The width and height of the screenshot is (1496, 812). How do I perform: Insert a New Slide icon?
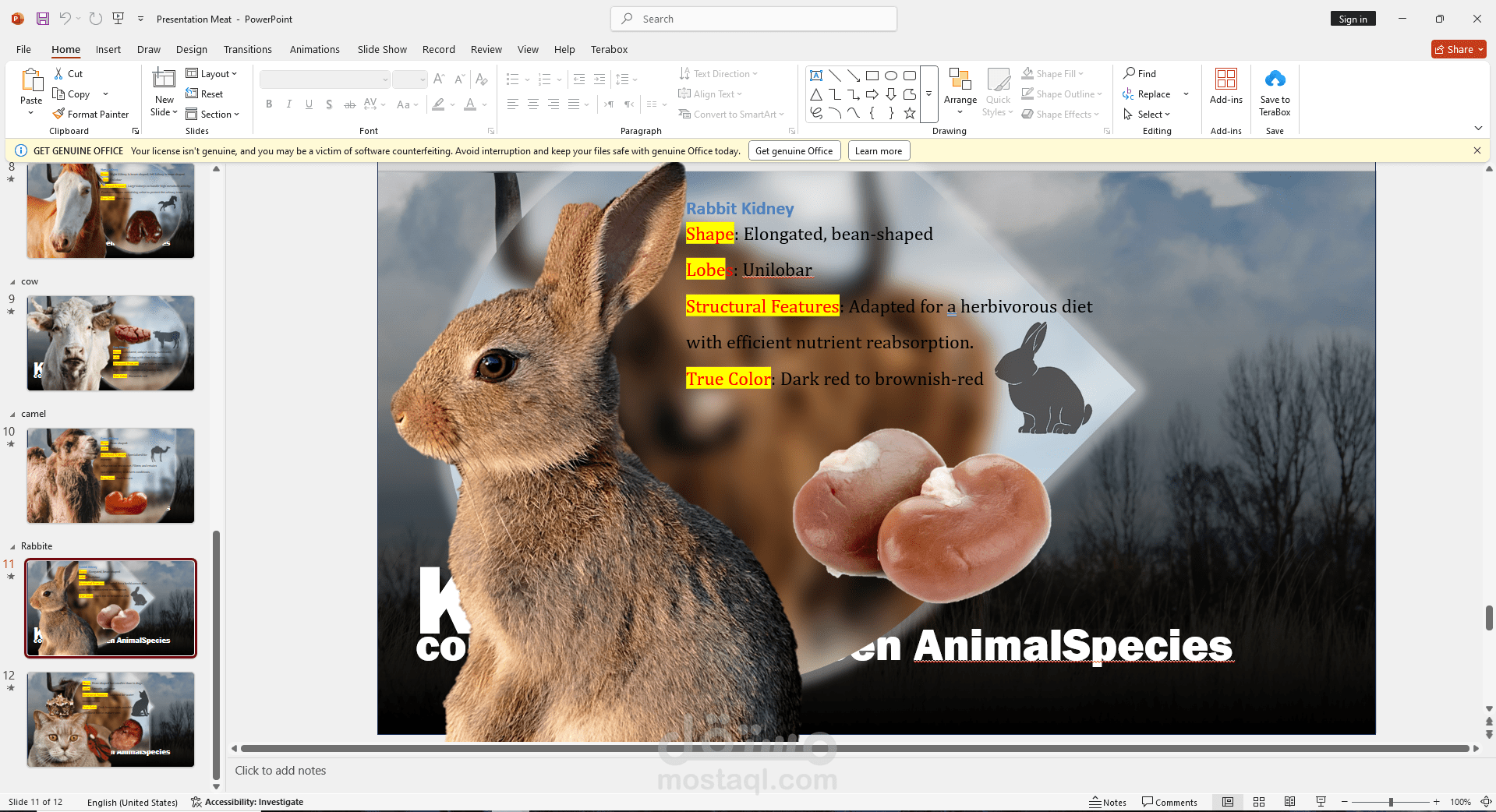click(x=164, y=79)
